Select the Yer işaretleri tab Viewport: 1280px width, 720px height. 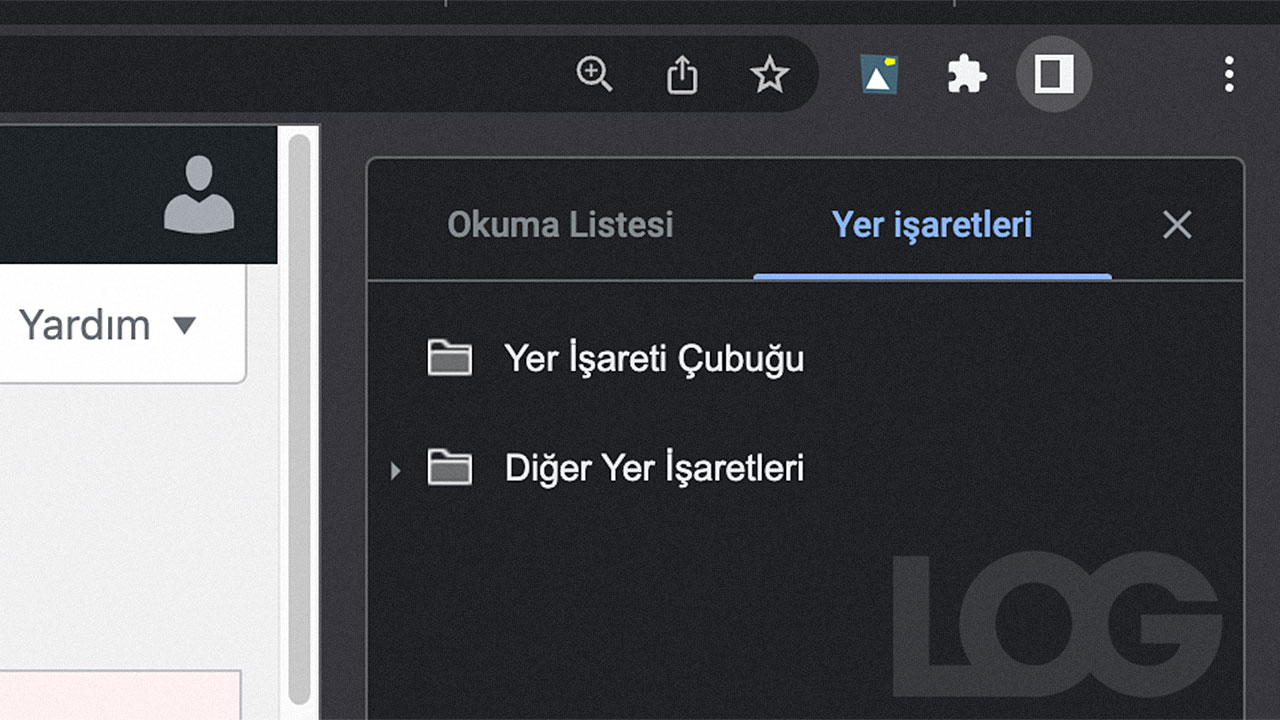pos(932,225)
